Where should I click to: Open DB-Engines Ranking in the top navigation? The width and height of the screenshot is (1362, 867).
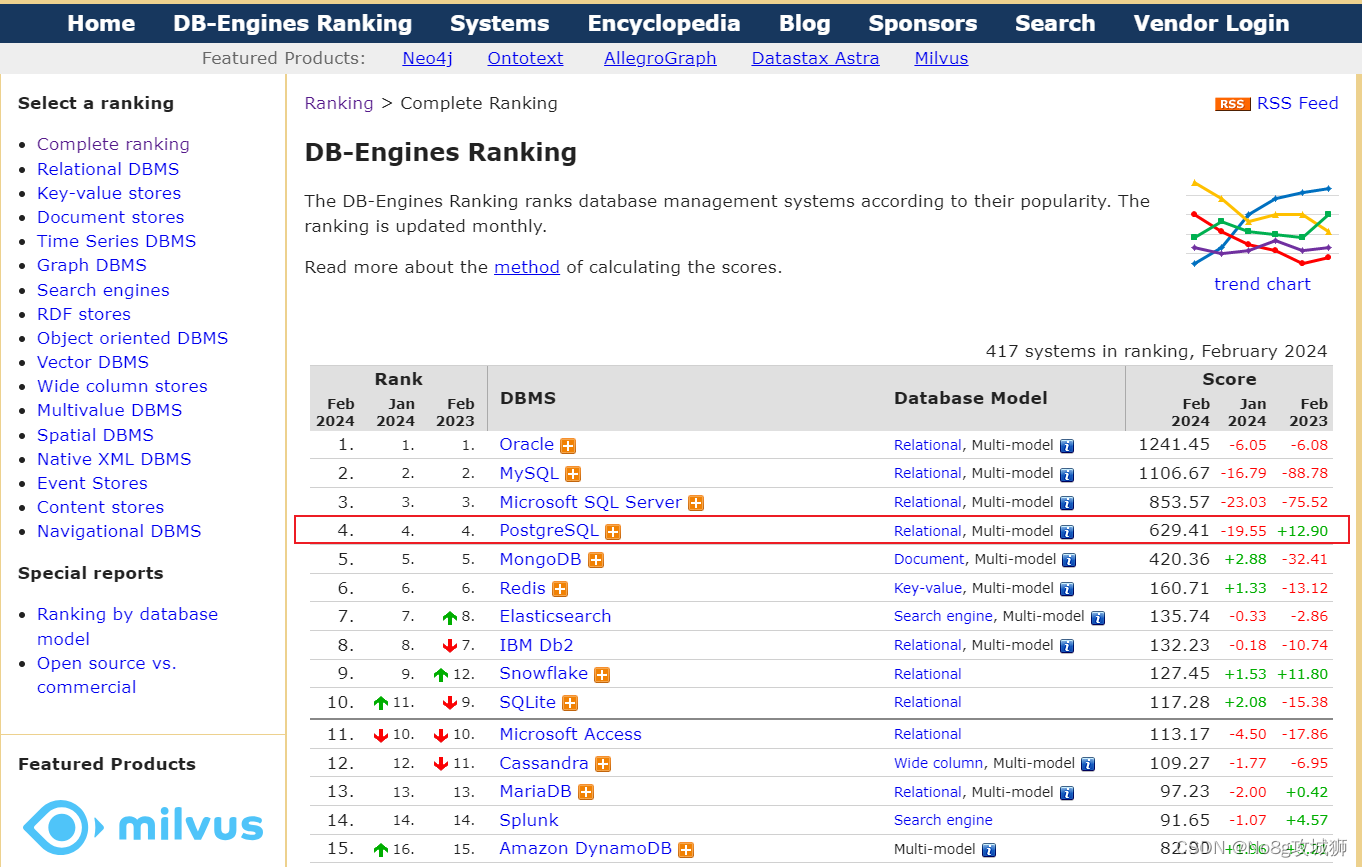(293, 23)
